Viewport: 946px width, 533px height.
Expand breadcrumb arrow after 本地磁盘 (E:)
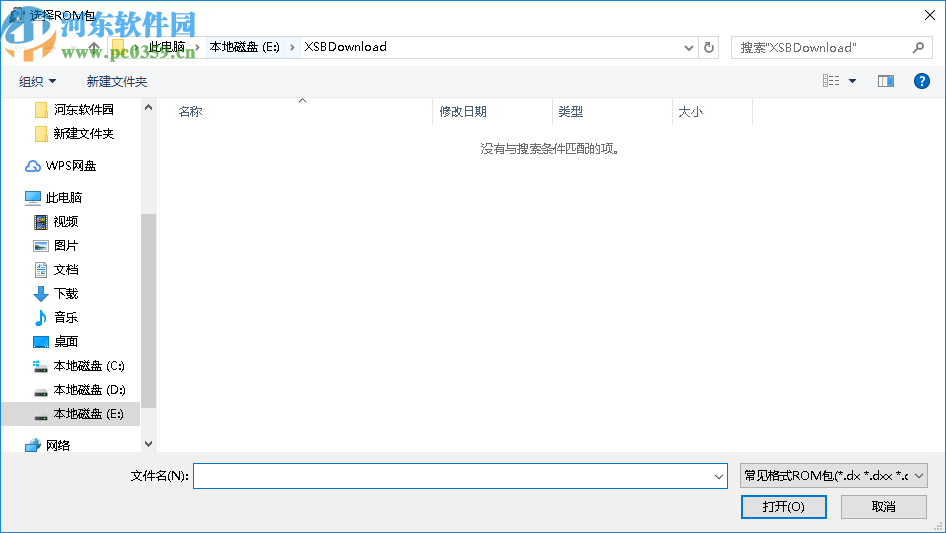(x=292, y=47)
